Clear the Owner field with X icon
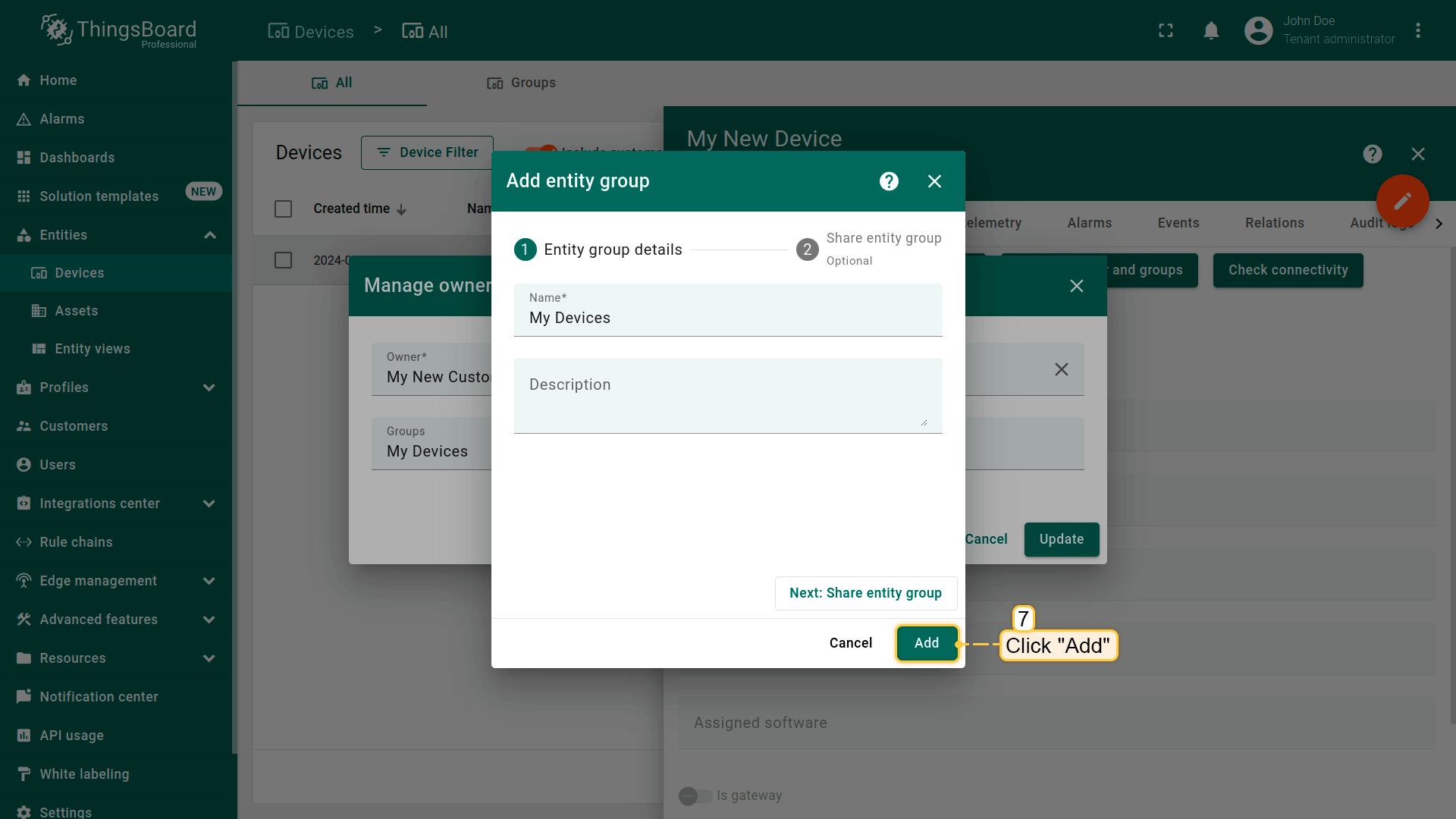 click(x=1061, y=369)
